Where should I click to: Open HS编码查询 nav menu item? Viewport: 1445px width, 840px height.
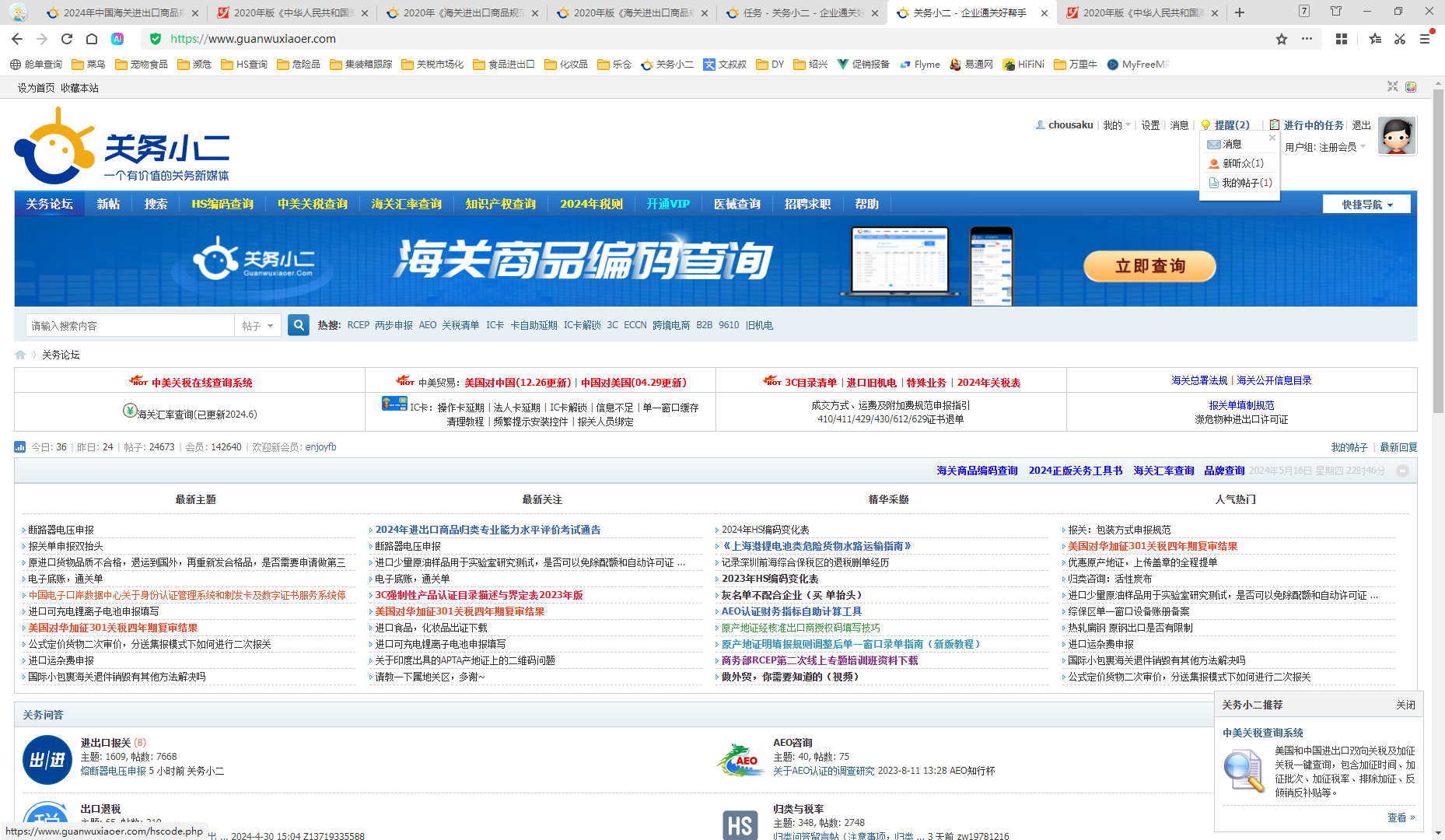pos(222,204)
